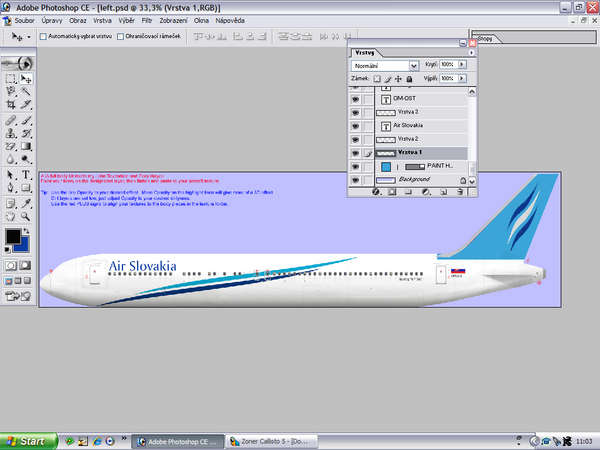Hide the PAINT H.. layer eye
600x450 pixels.
point(355,166)
